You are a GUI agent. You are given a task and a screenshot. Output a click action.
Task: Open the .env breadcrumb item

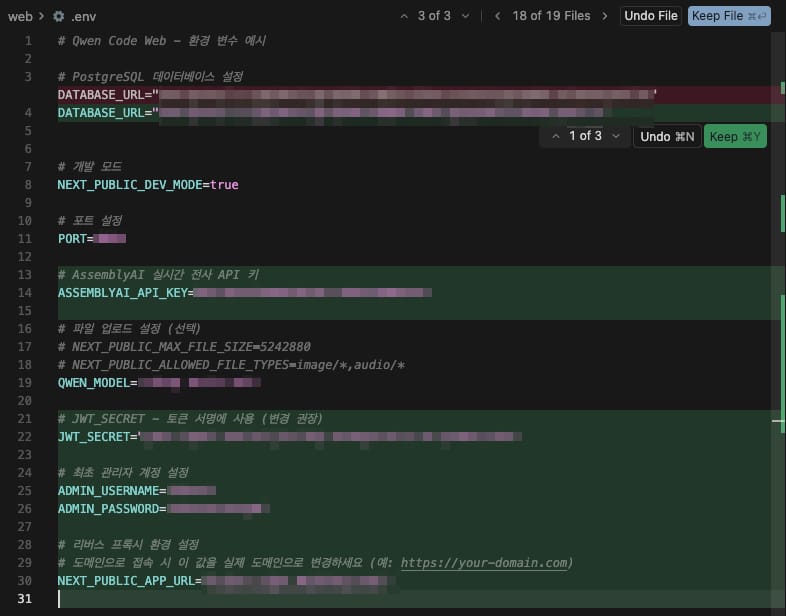86,16
